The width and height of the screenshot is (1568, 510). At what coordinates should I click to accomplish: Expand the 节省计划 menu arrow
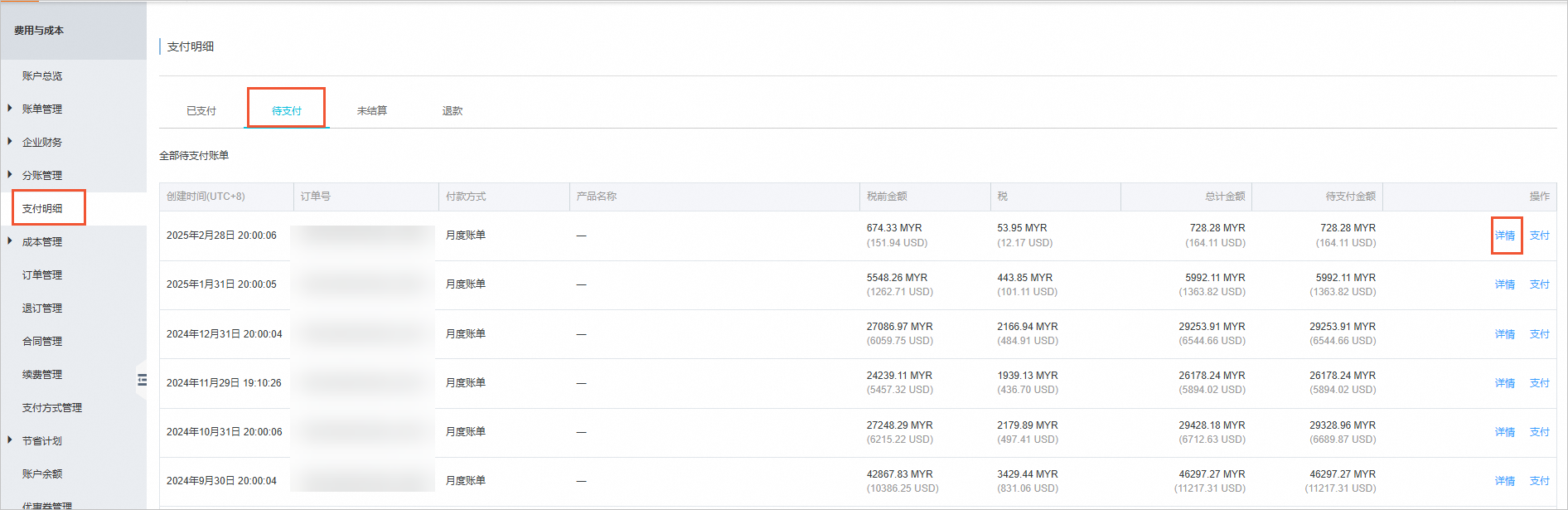pos(10,440)
